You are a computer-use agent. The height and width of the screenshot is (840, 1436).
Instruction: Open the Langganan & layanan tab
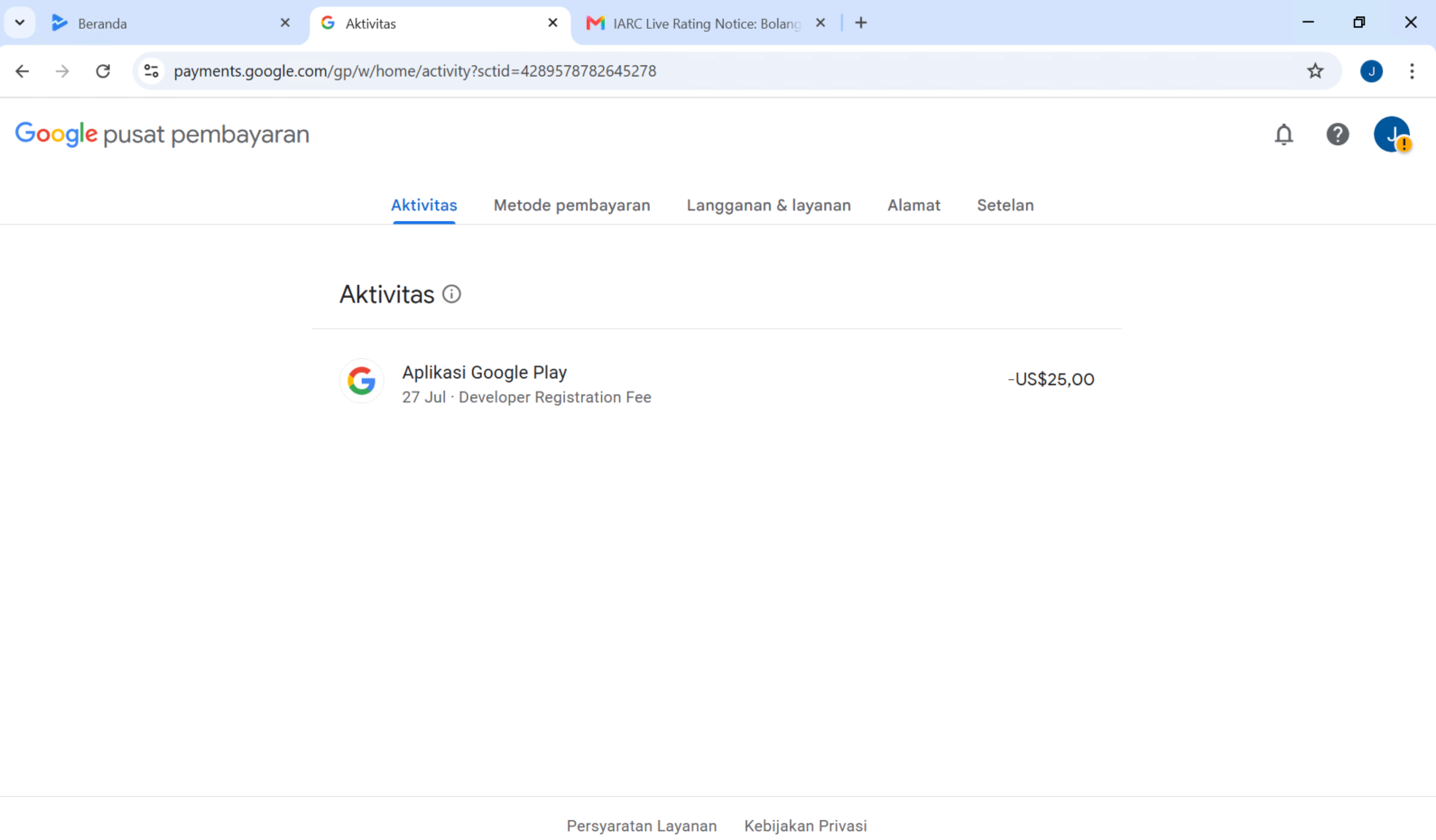[769, 206]
